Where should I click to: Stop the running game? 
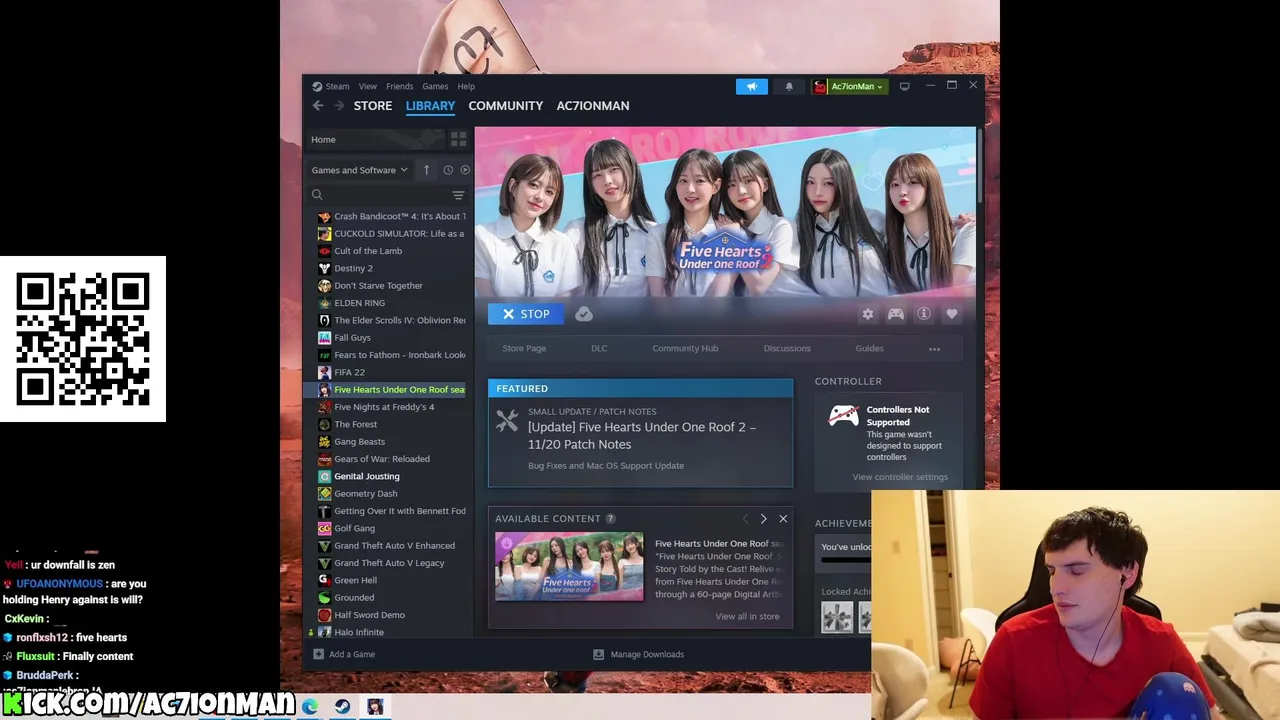(526, 314)
